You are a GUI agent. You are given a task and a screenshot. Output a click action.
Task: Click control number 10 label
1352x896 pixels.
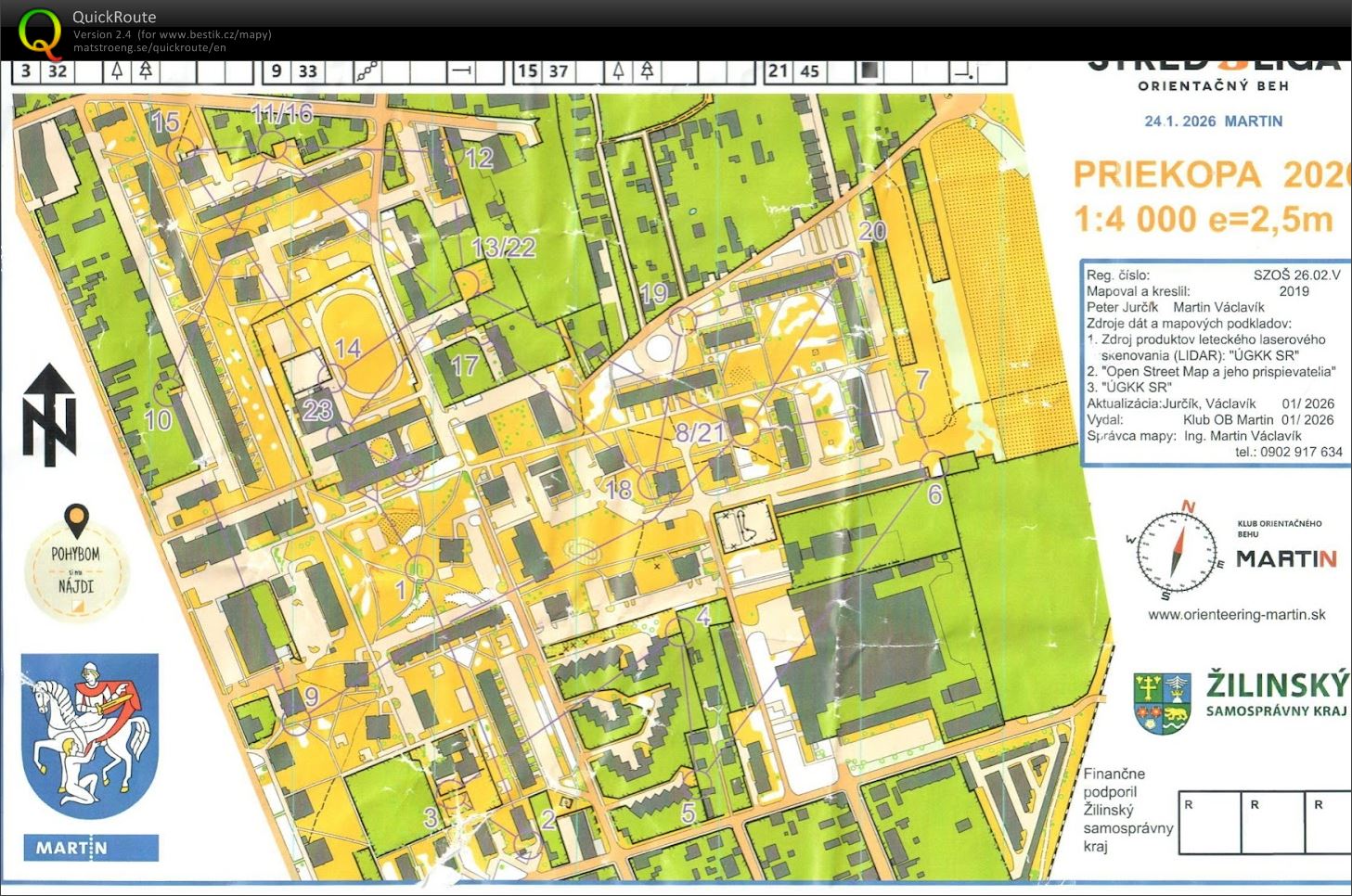[158, 419]
